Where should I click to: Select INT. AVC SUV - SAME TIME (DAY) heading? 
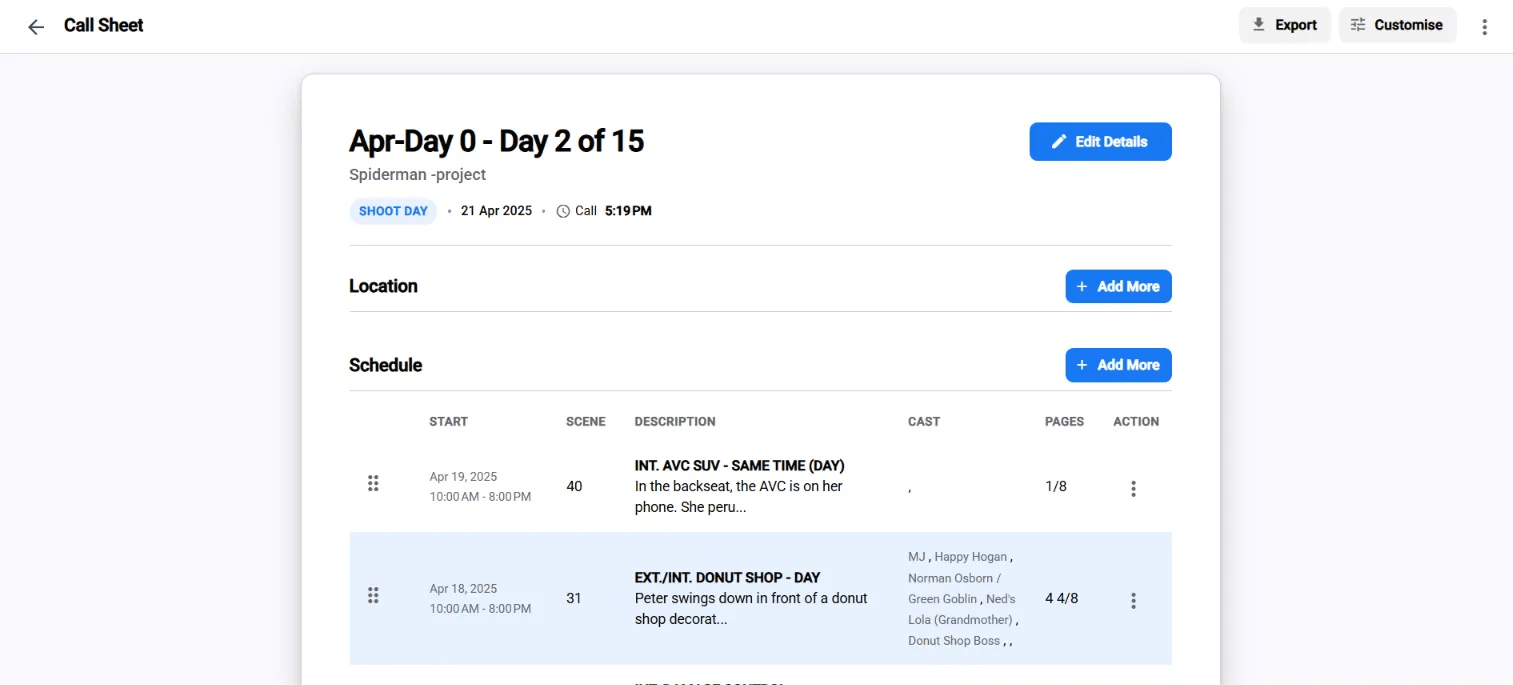(739, 466)
